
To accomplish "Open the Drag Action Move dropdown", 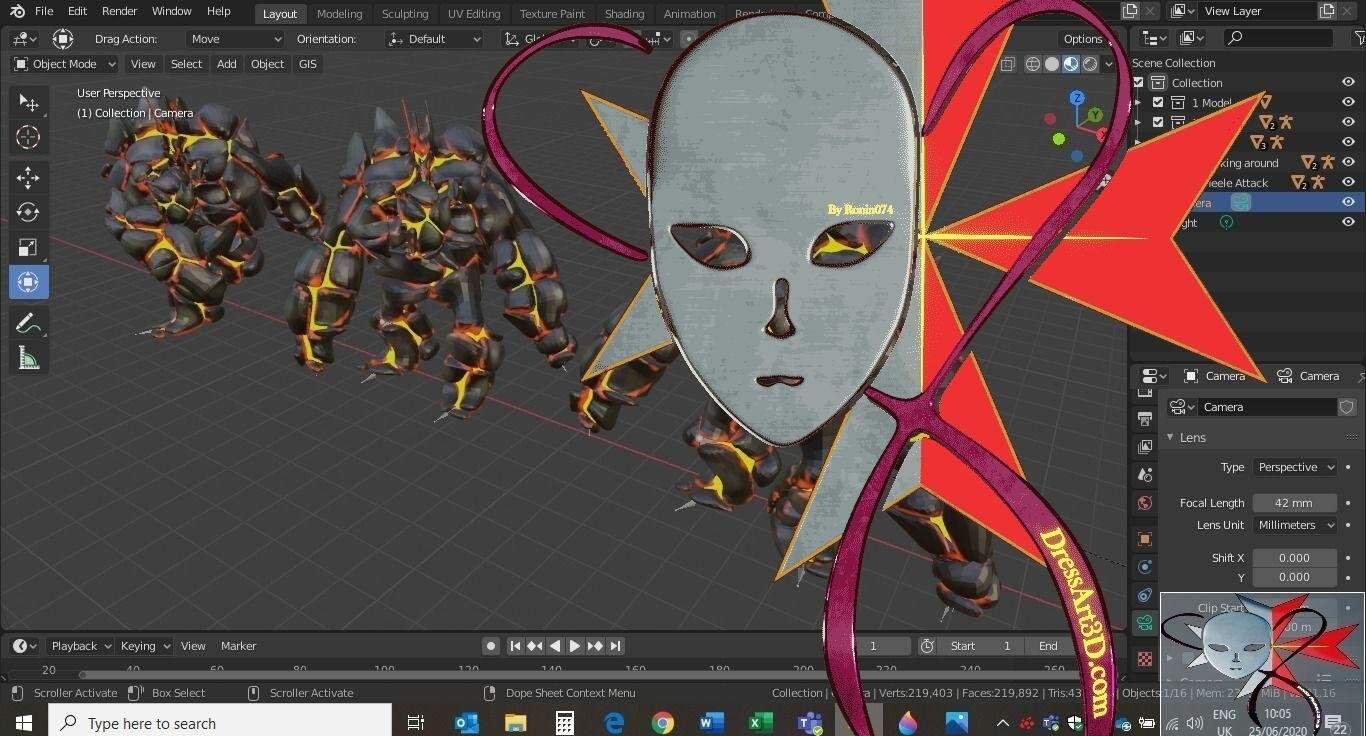I will 236,39.
